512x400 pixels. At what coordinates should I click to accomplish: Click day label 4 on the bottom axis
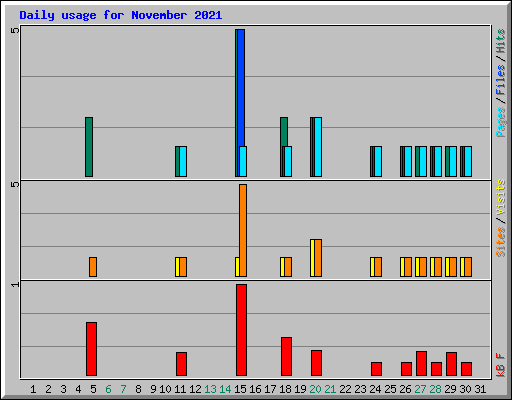78,389
